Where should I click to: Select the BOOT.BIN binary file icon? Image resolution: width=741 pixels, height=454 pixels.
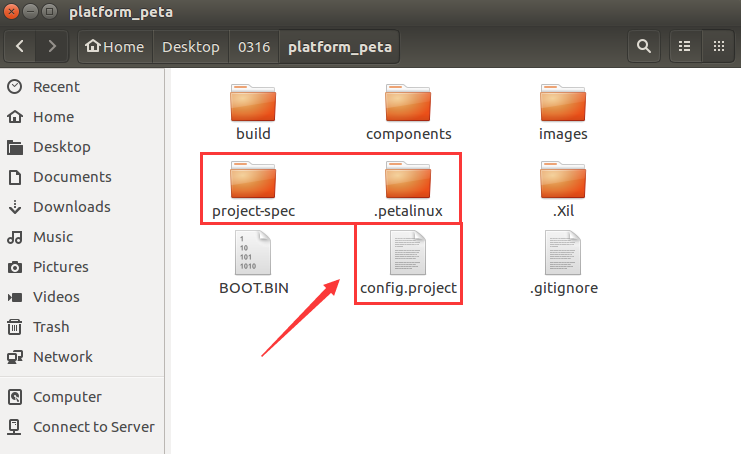pos(253,252)
